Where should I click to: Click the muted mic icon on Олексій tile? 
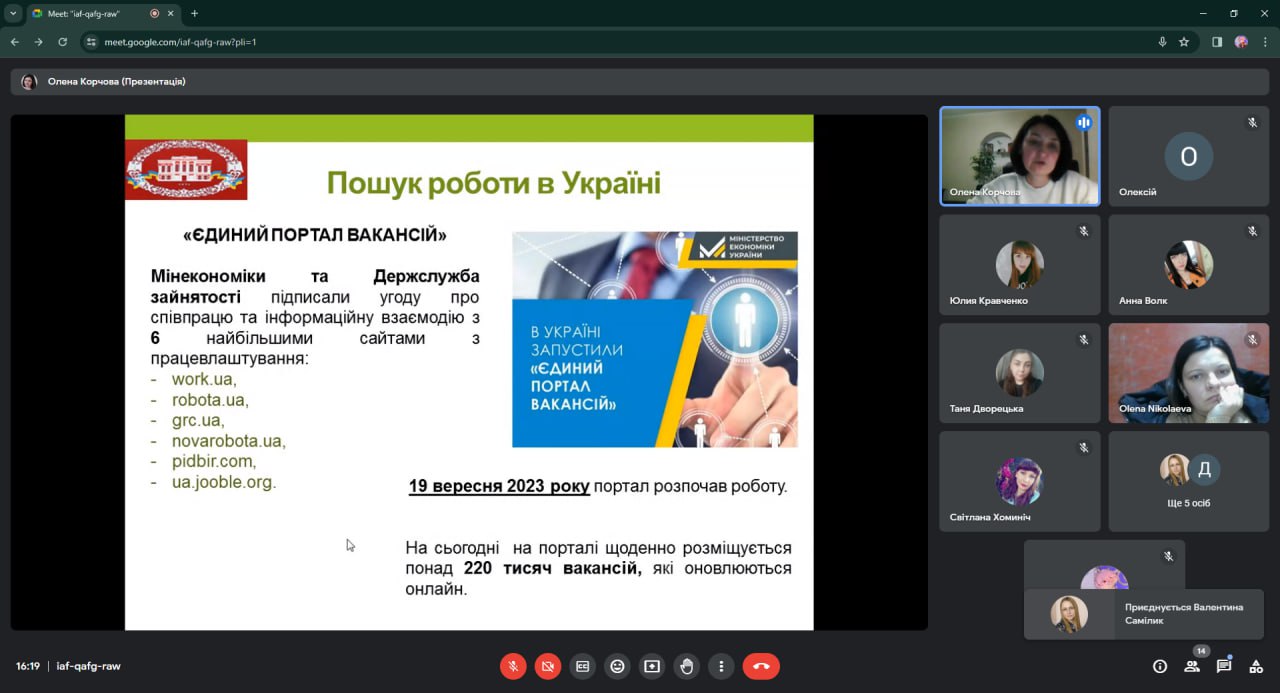(1252, 123)
